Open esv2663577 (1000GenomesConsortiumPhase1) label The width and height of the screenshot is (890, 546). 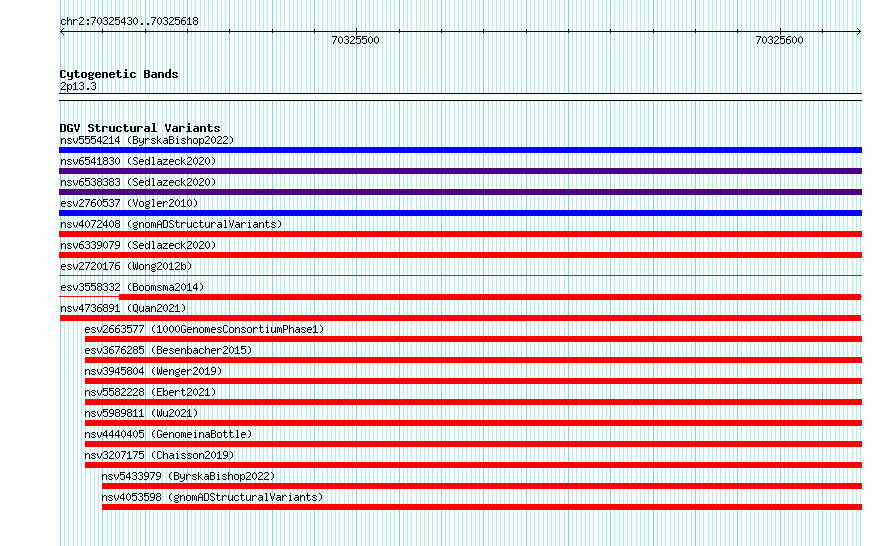pyautogui.click(x=204, y=329)
